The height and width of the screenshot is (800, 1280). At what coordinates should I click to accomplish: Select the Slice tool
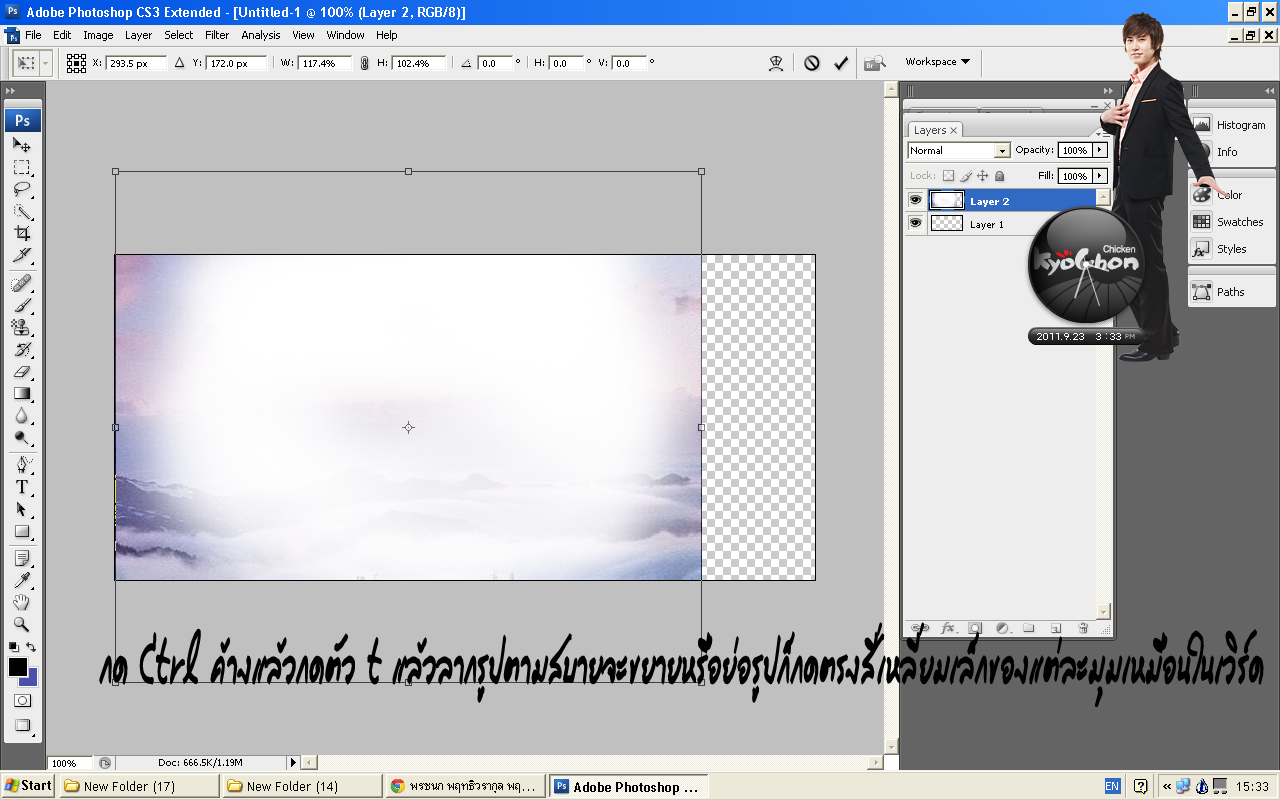coord(22,256)
